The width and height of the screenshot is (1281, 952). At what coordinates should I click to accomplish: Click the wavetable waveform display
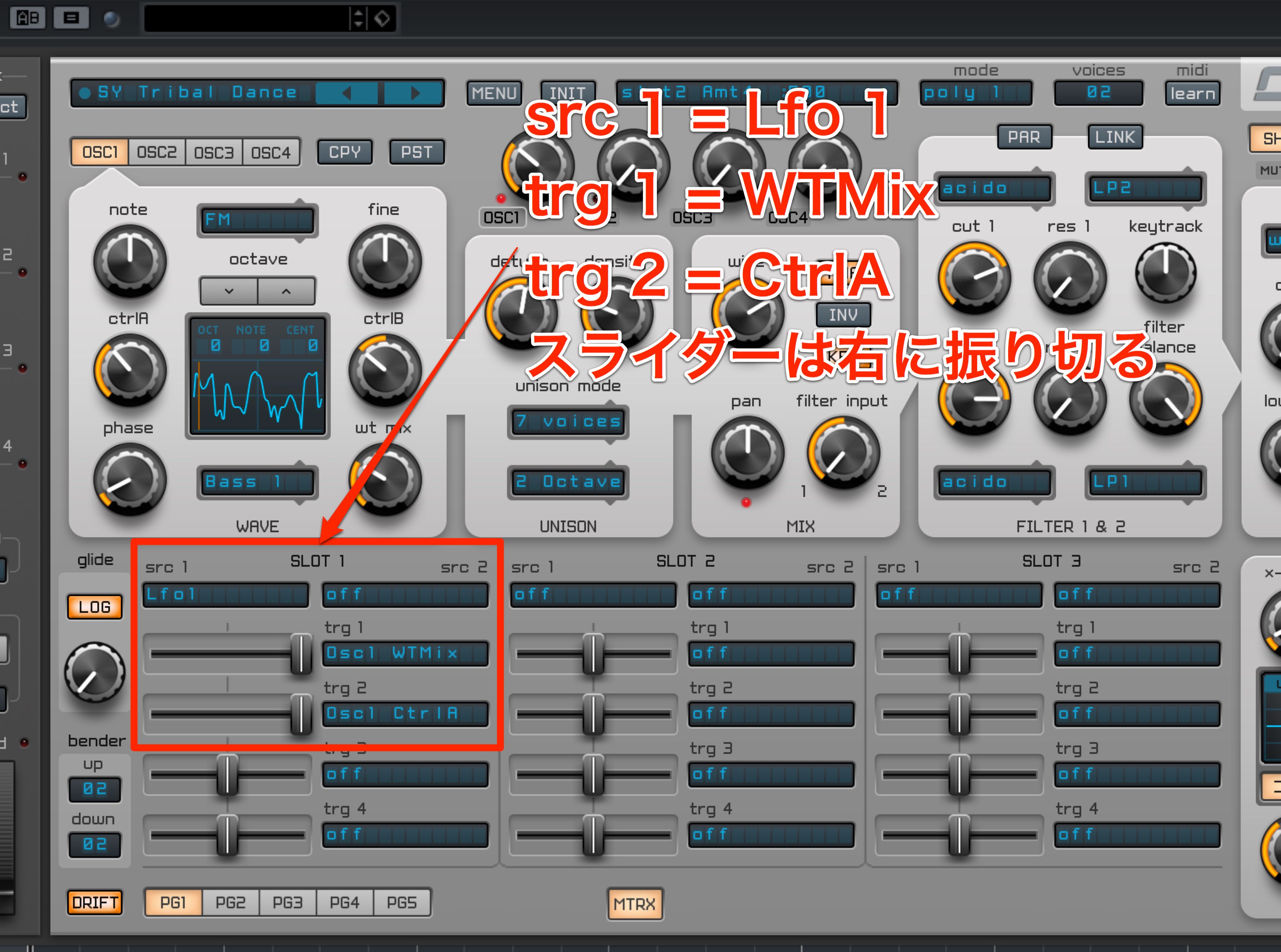(x=258, y=376)
